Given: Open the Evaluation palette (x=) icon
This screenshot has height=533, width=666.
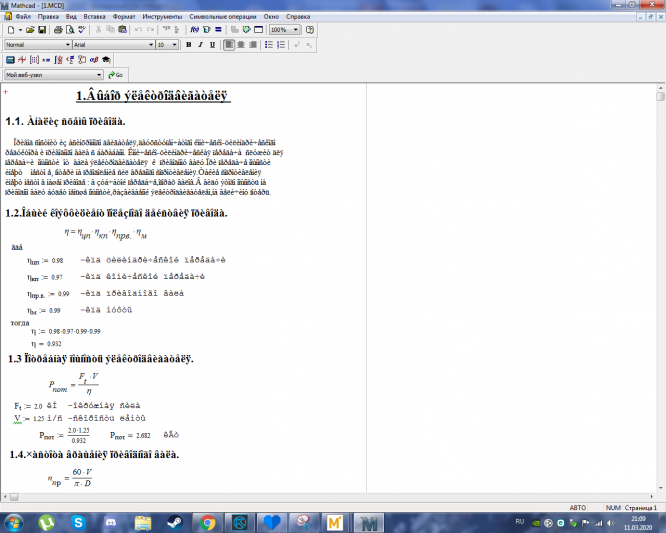Looking at the screenshot, I should point(46,60).
